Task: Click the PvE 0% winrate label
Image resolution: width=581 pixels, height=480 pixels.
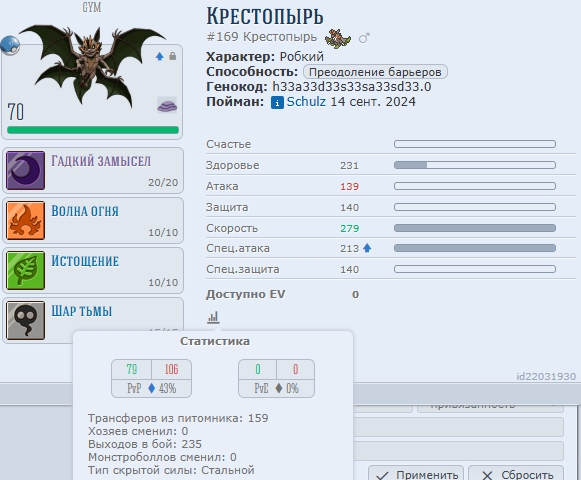Action: (292, 388)
